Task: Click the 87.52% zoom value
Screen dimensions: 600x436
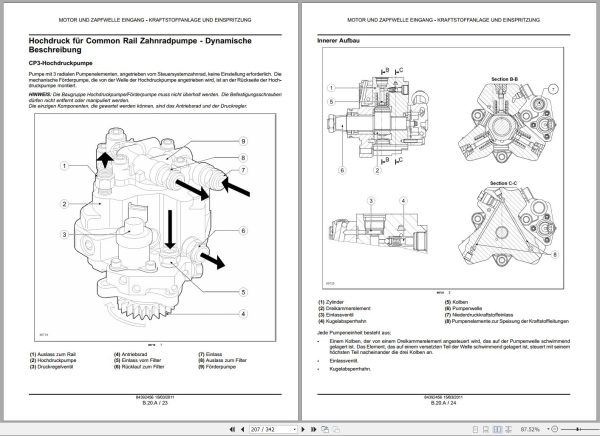Action: click(530, 429)
